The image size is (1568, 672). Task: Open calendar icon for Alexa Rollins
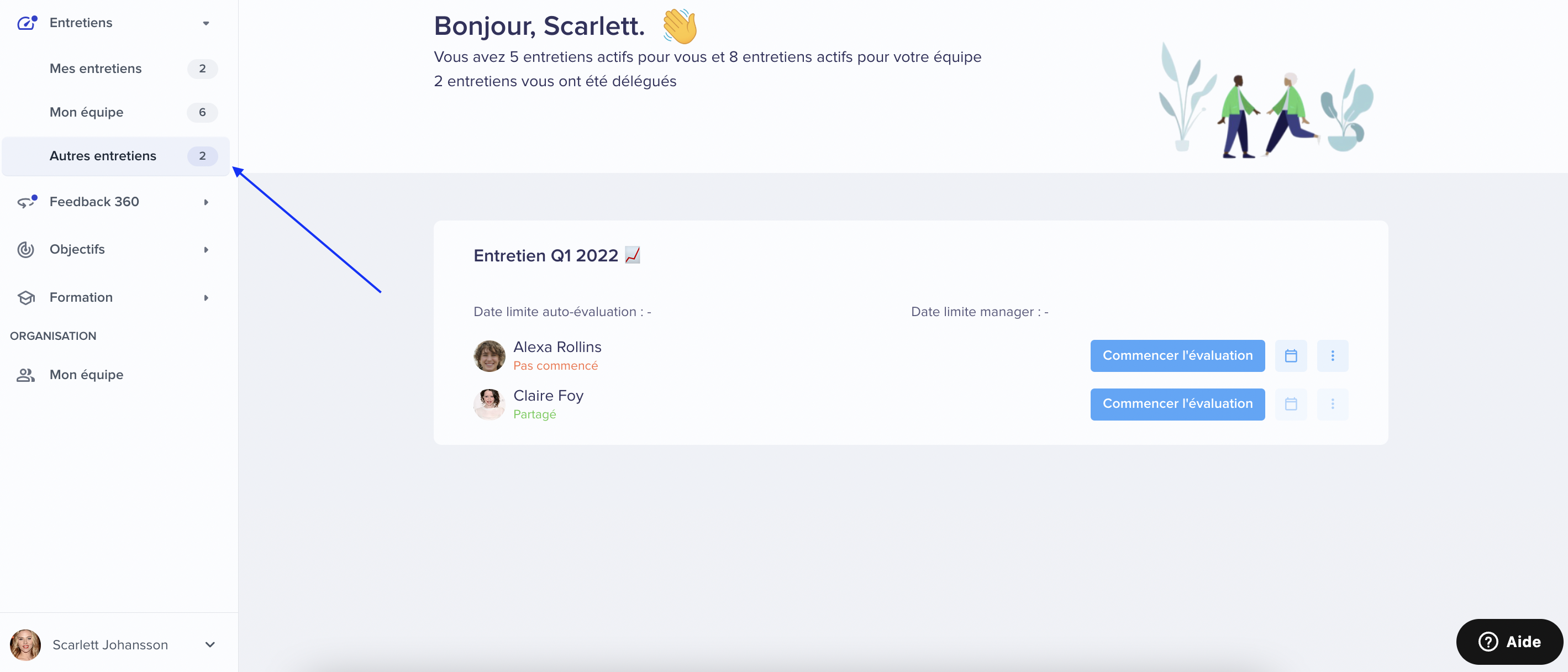tap(1291, 355)
